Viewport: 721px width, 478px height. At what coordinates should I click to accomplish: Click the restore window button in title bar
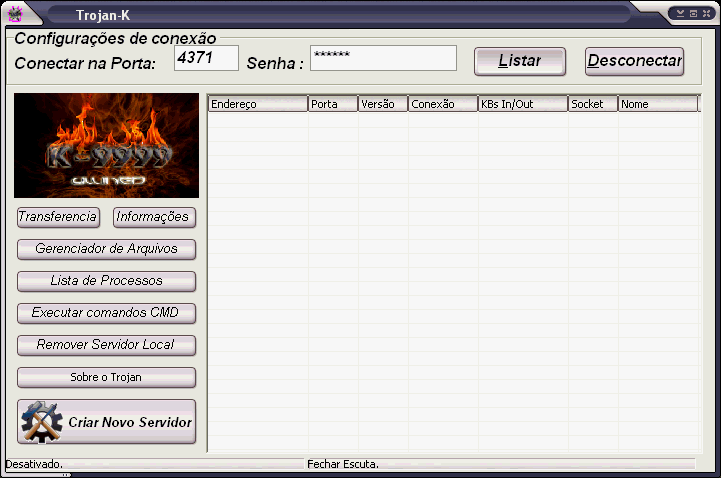pyautogui.click(x=692, y=13)
